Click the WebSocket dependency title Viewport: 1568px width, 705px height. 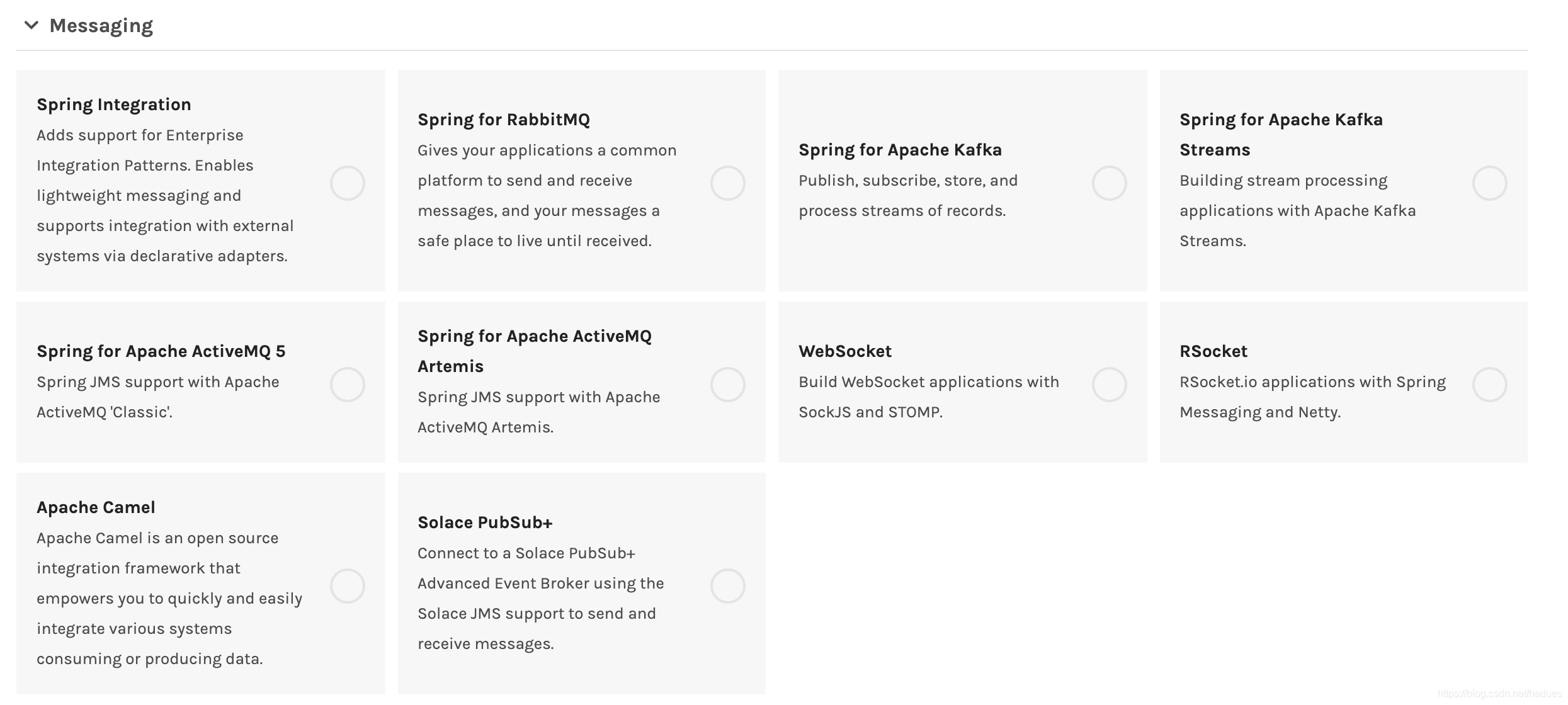[845, 351]
